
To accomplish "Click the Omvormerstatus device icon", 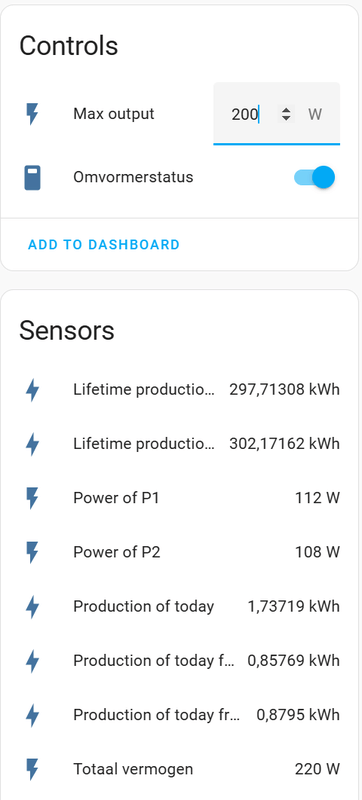I will point(33,178).
